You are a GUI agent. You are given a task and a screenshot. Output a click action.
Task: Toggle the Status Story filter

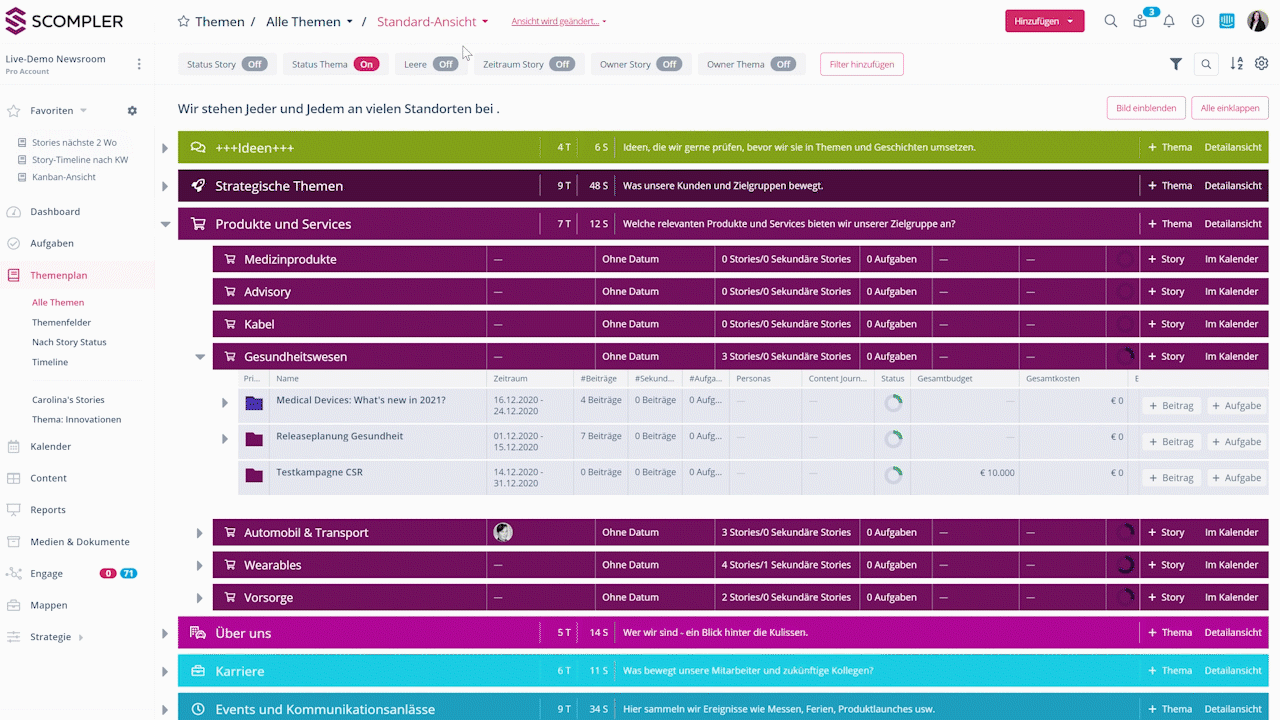coord(256,64)
